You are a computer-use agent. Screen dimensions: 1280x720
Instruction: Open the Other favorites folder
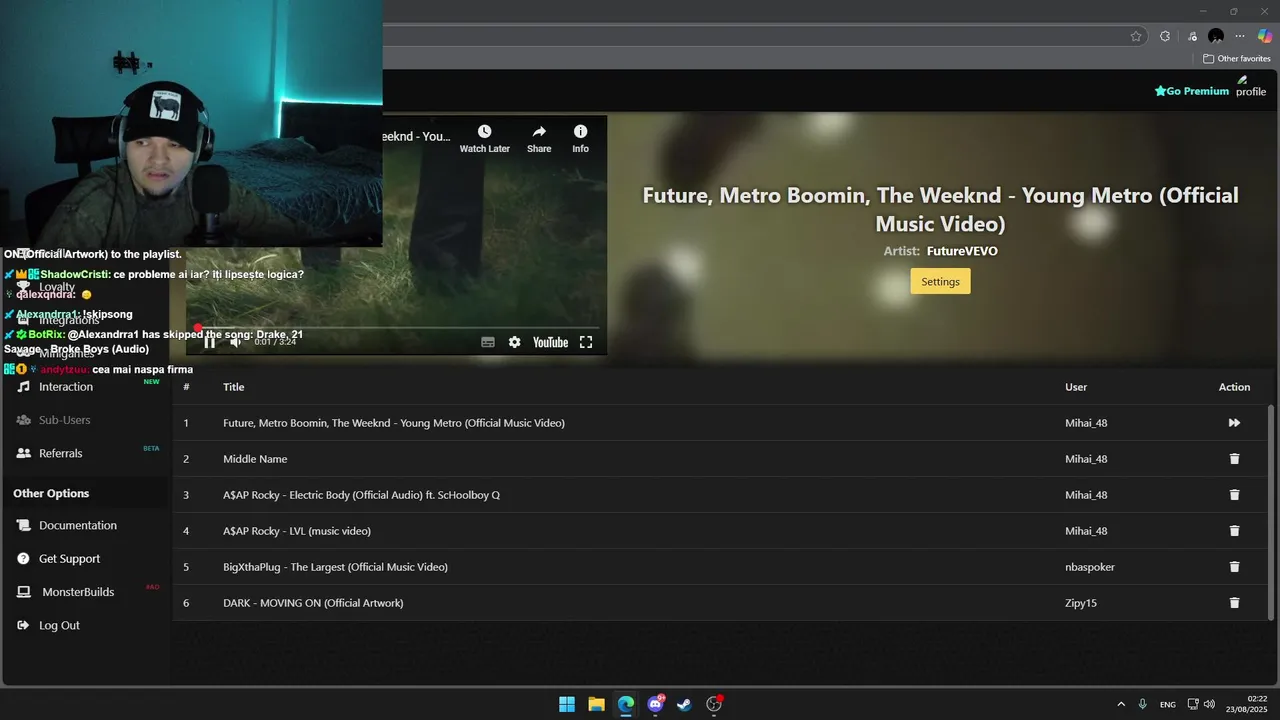pos(1237,59)
